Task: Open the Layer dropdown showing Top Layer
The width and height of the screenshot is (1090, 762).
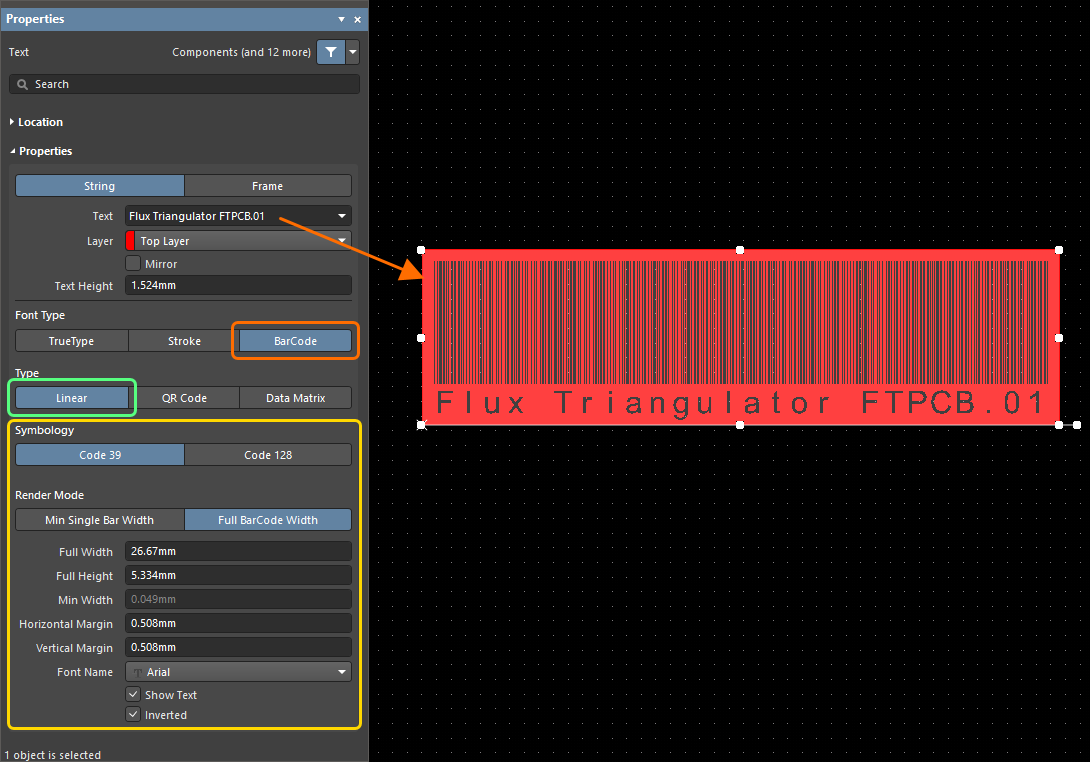Action: coord(238,241)
